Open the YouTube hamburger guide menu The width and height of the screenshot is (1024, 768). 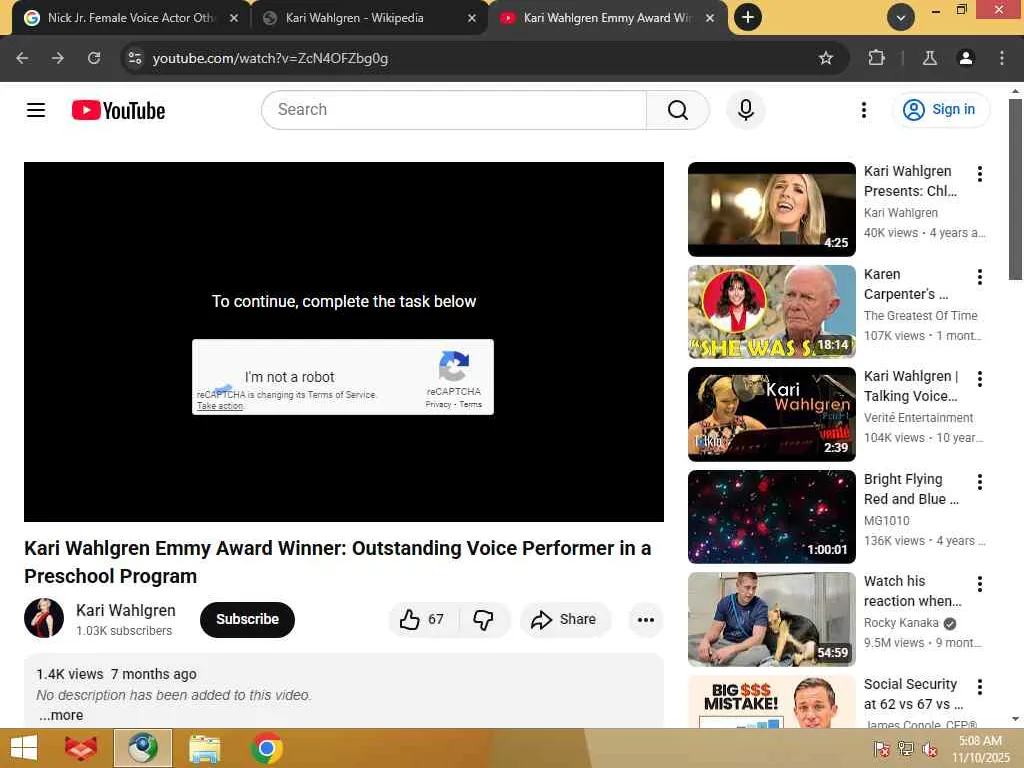click(36, 110)
